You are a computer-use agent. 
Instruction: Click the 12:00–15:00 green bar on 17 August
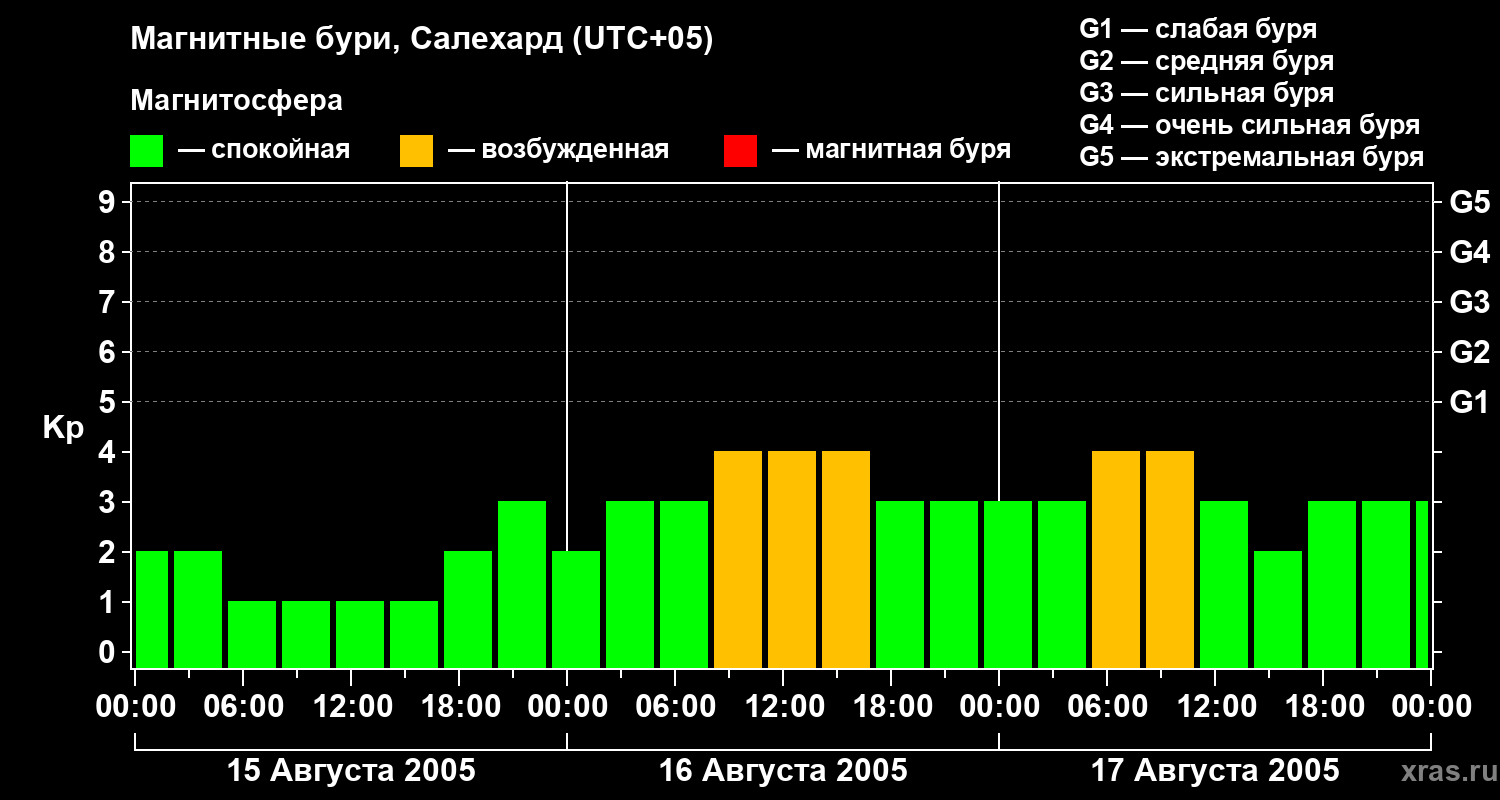point(1224,585)
